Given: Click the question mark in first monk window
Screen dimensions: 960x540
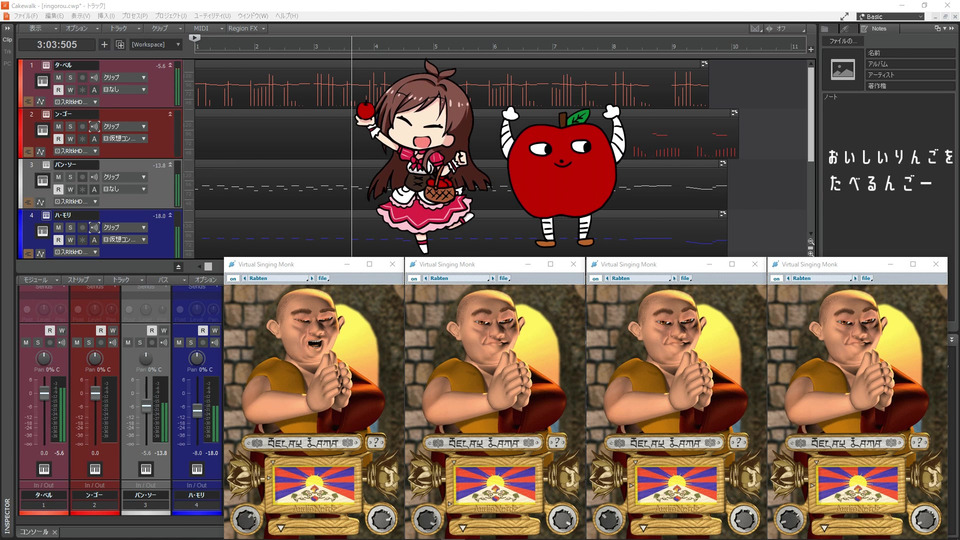Looking at the screenshot, I should (x=375, y=442).
